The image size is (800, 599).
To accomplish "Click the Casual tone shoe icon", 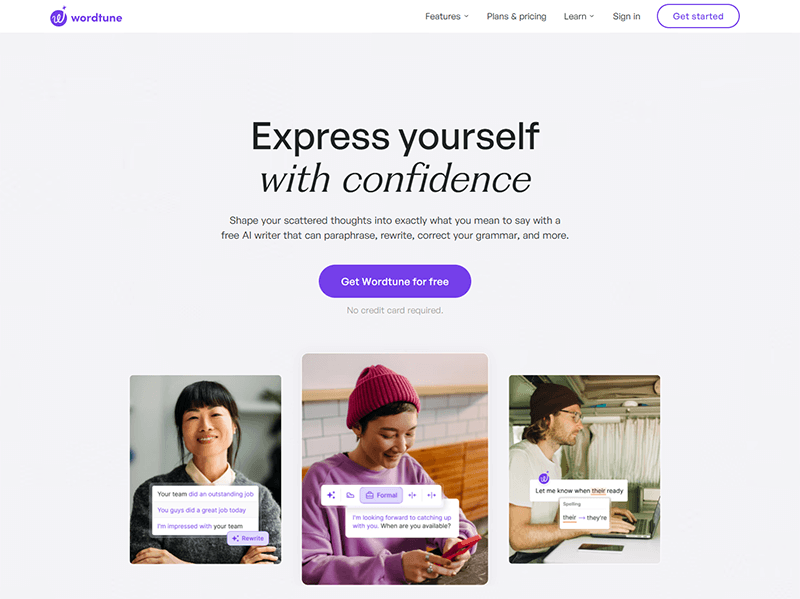I will pyautogui.click(x=350, y=495).
